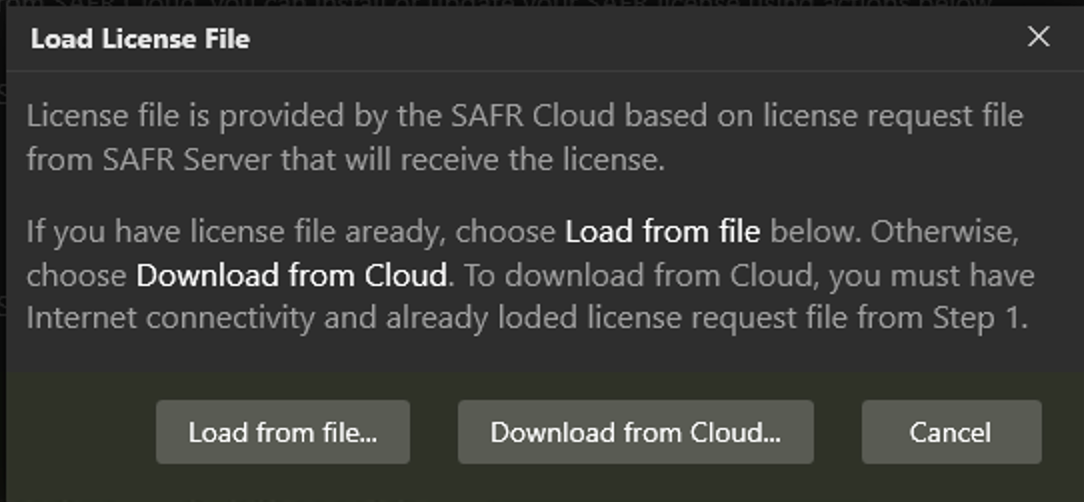1084x502 pixels.
Task: Click the misspelled word "aready" in the text
Action: click(396, 232)
